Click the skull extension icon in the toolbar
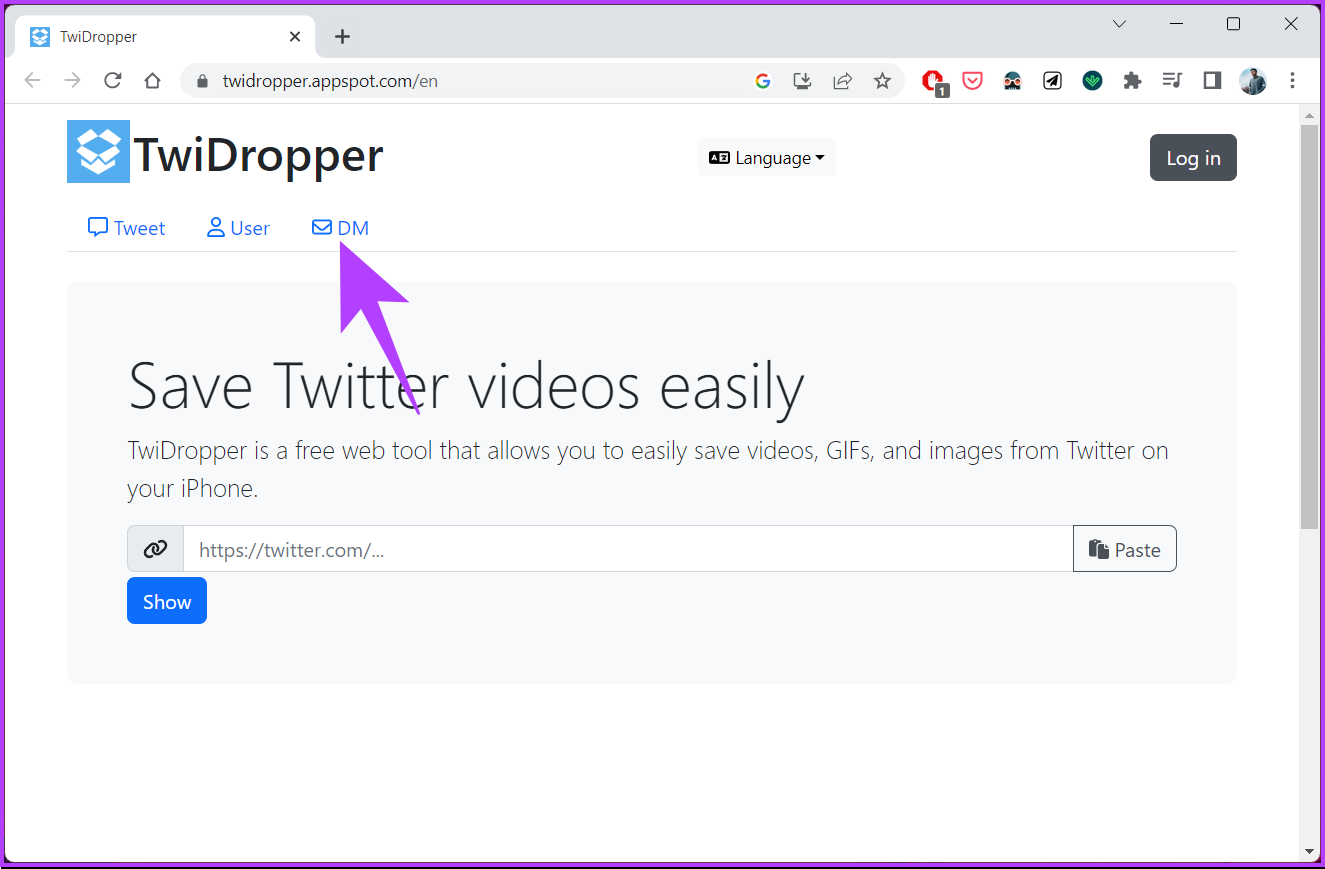 pos(1012,80)
